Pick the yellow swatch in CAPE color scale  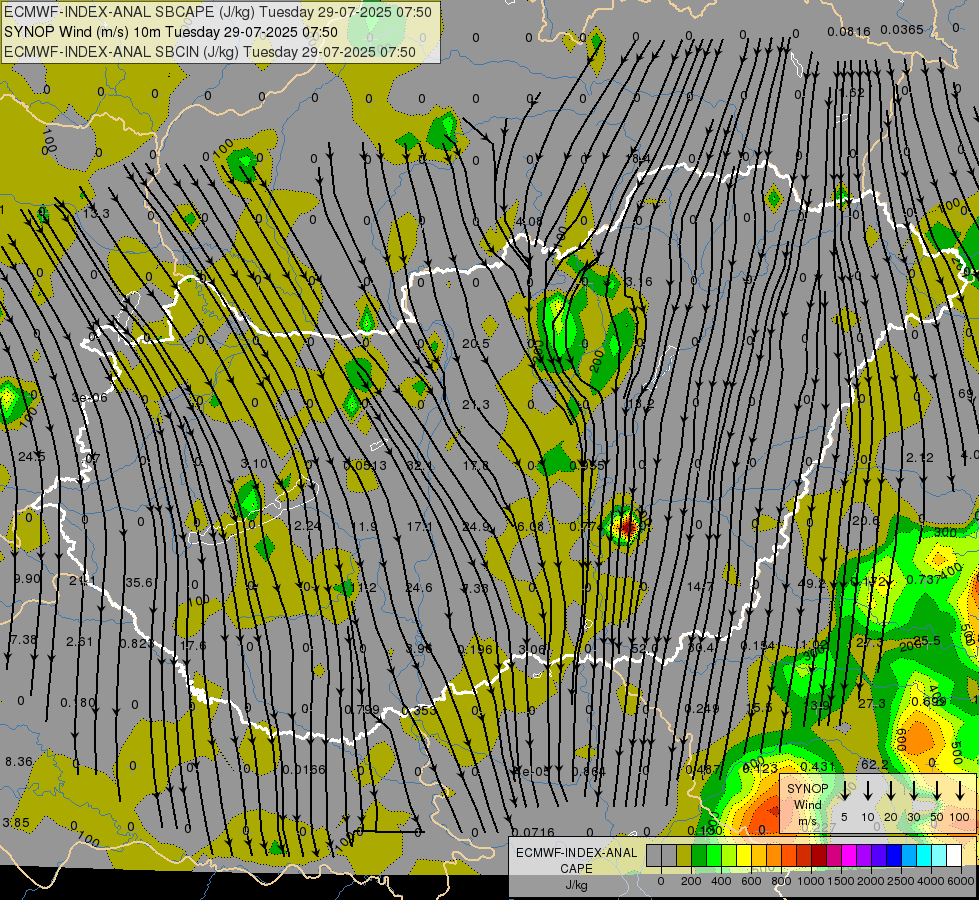(744, 856)
